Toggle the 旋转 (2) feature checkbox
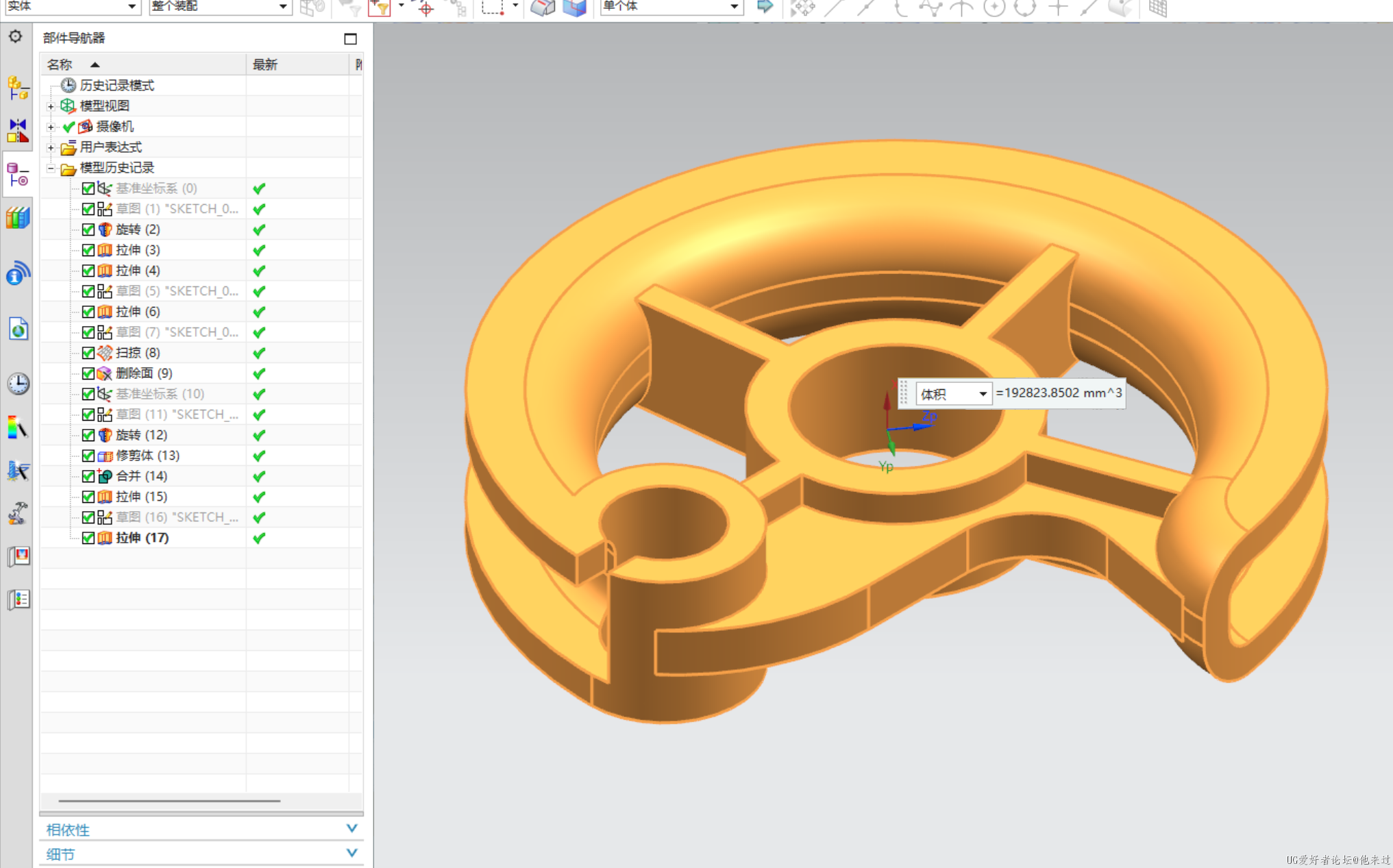The image size is (1393, 868). point(88,230)
